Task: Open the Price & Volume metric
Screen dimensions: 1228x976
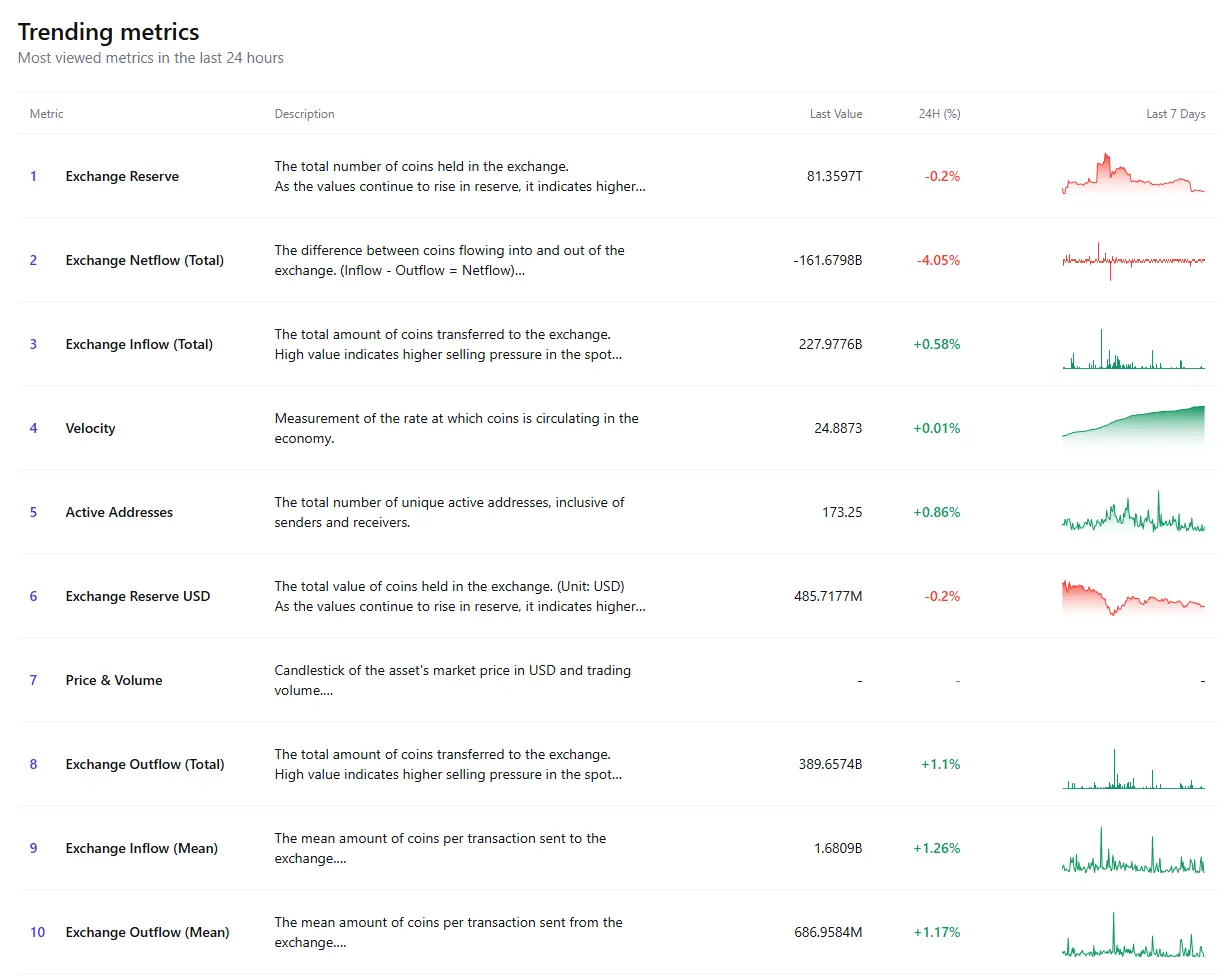Action: (113, 680)
